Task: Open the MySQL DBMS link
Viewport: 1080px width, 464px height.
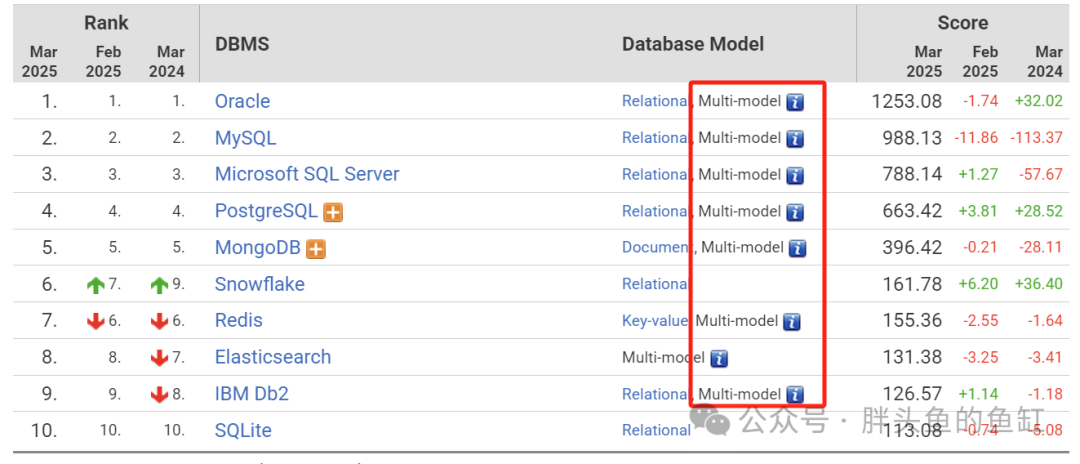Action: tap(245, 138)
